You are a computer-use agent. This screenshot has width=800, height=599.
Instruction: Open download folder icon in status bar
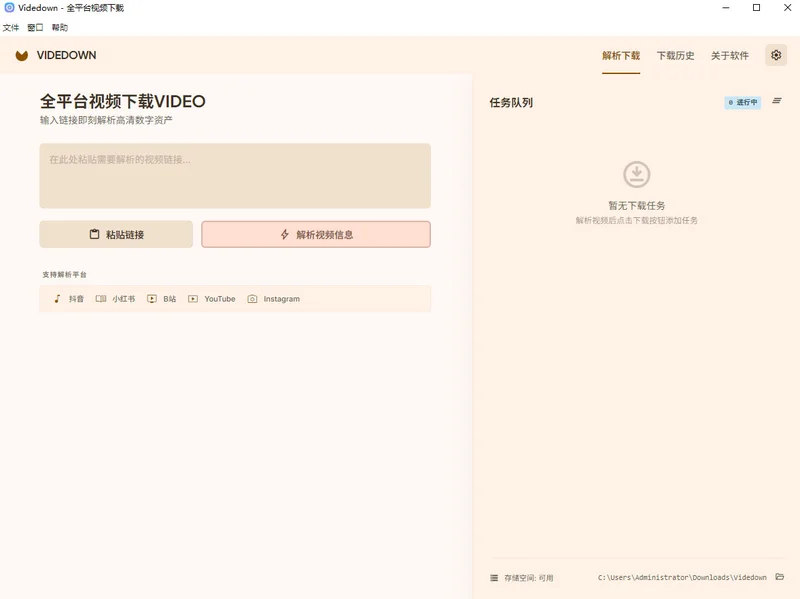(780, 577)
